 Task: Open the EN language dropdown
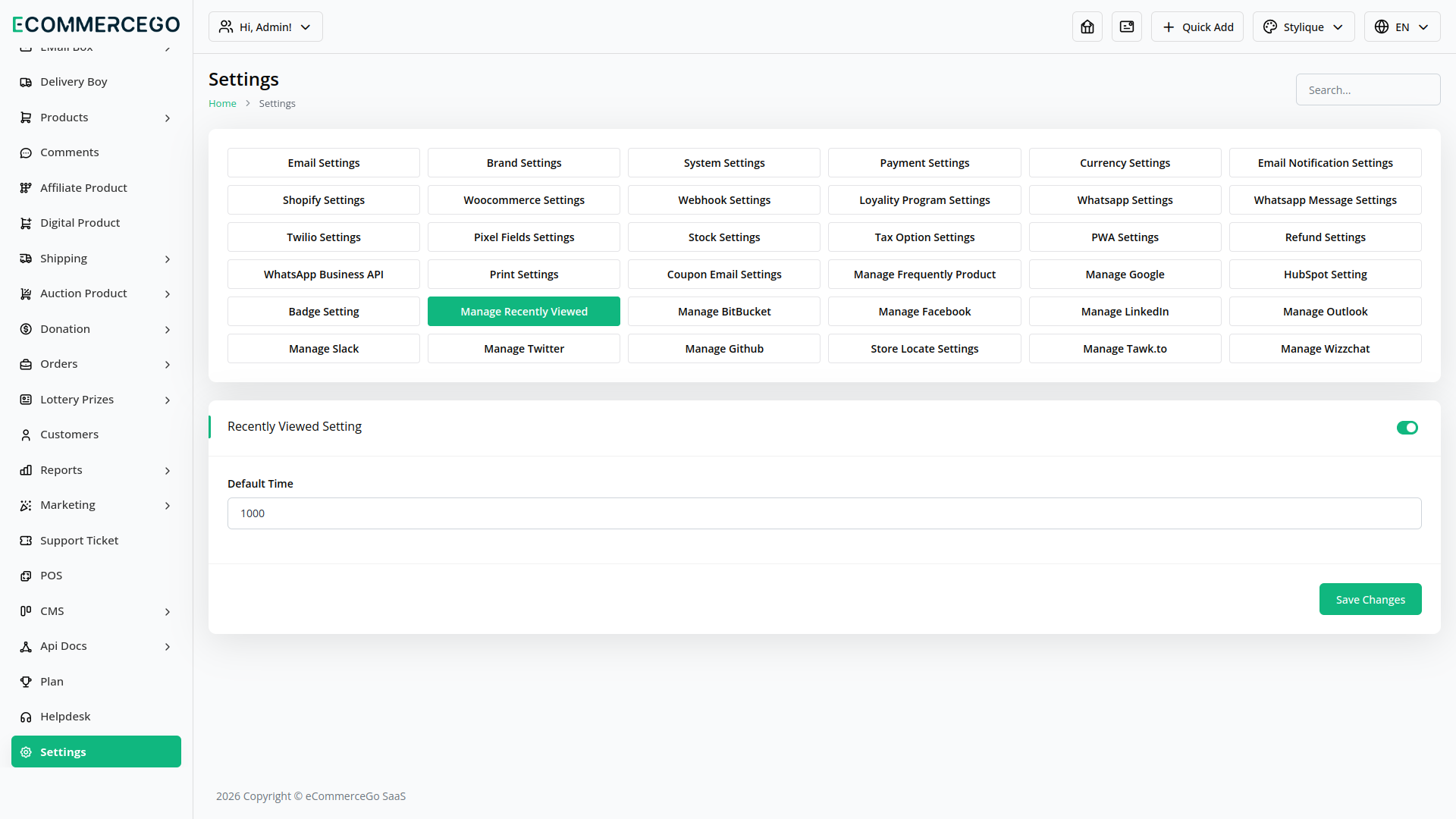pos(1402,27)
